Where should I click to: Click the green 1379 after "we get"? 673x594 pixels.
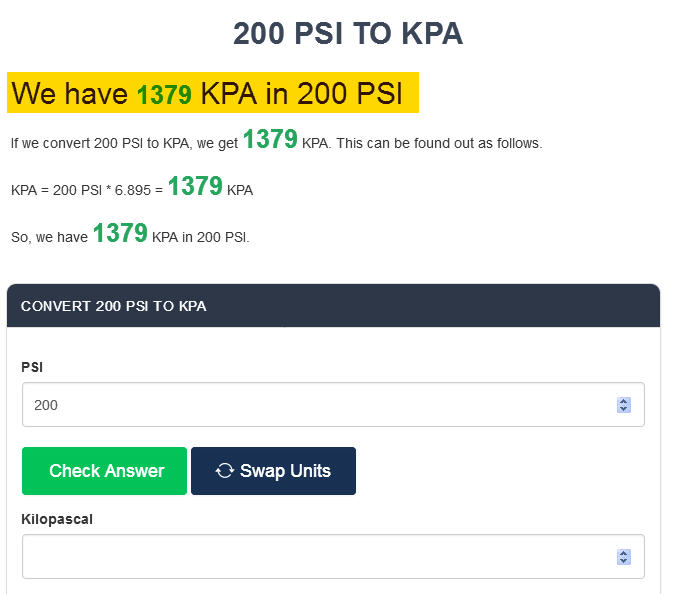click(270, 140)
